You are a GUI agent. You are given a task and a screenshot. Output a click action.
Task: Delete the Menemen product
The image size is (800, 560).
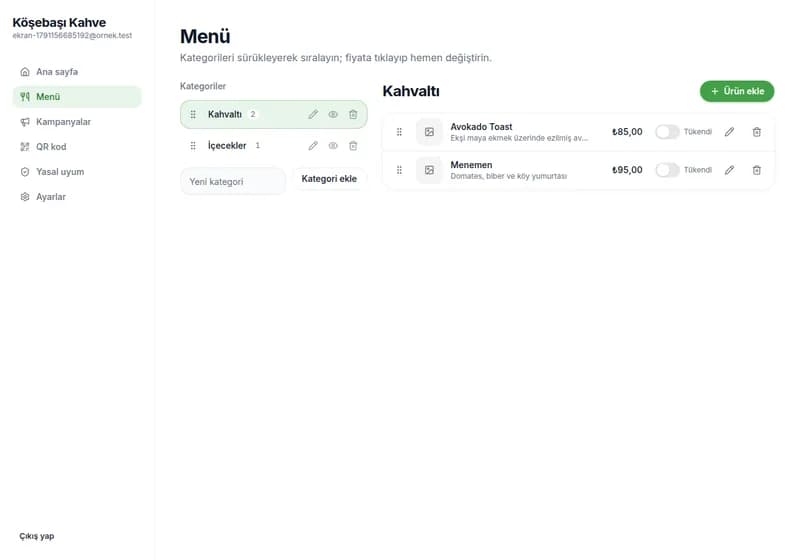coord(757,170)
